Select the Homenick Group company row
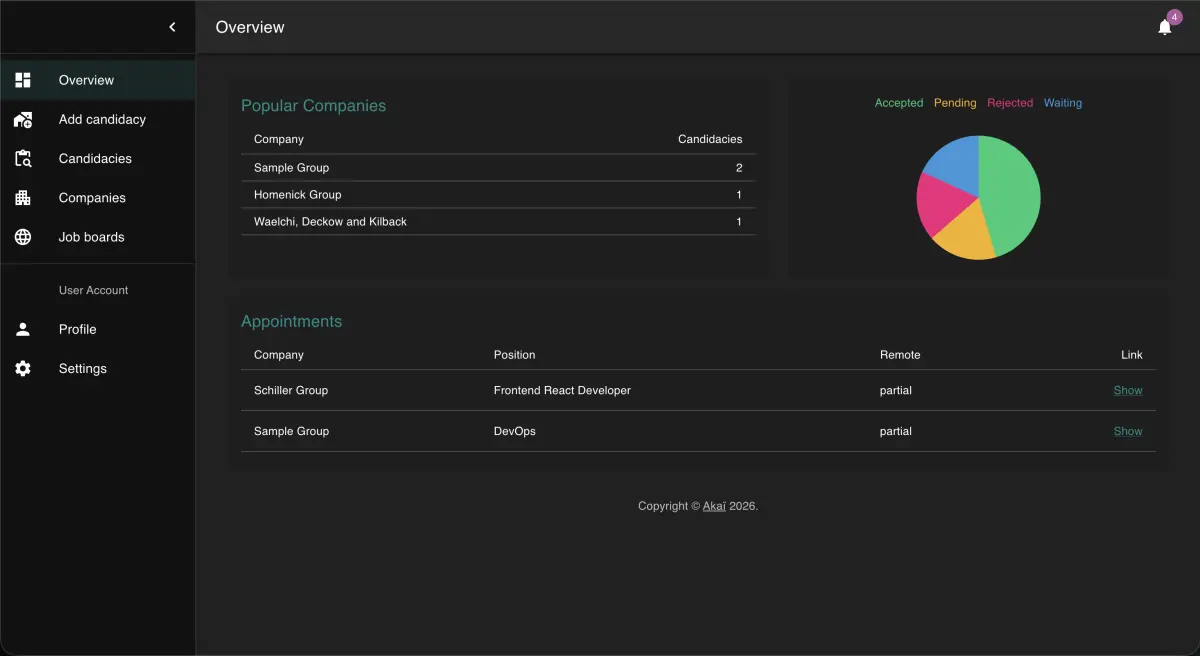Image resolution: width=1200 pixels, height=656 pixels. pos(498,195)
